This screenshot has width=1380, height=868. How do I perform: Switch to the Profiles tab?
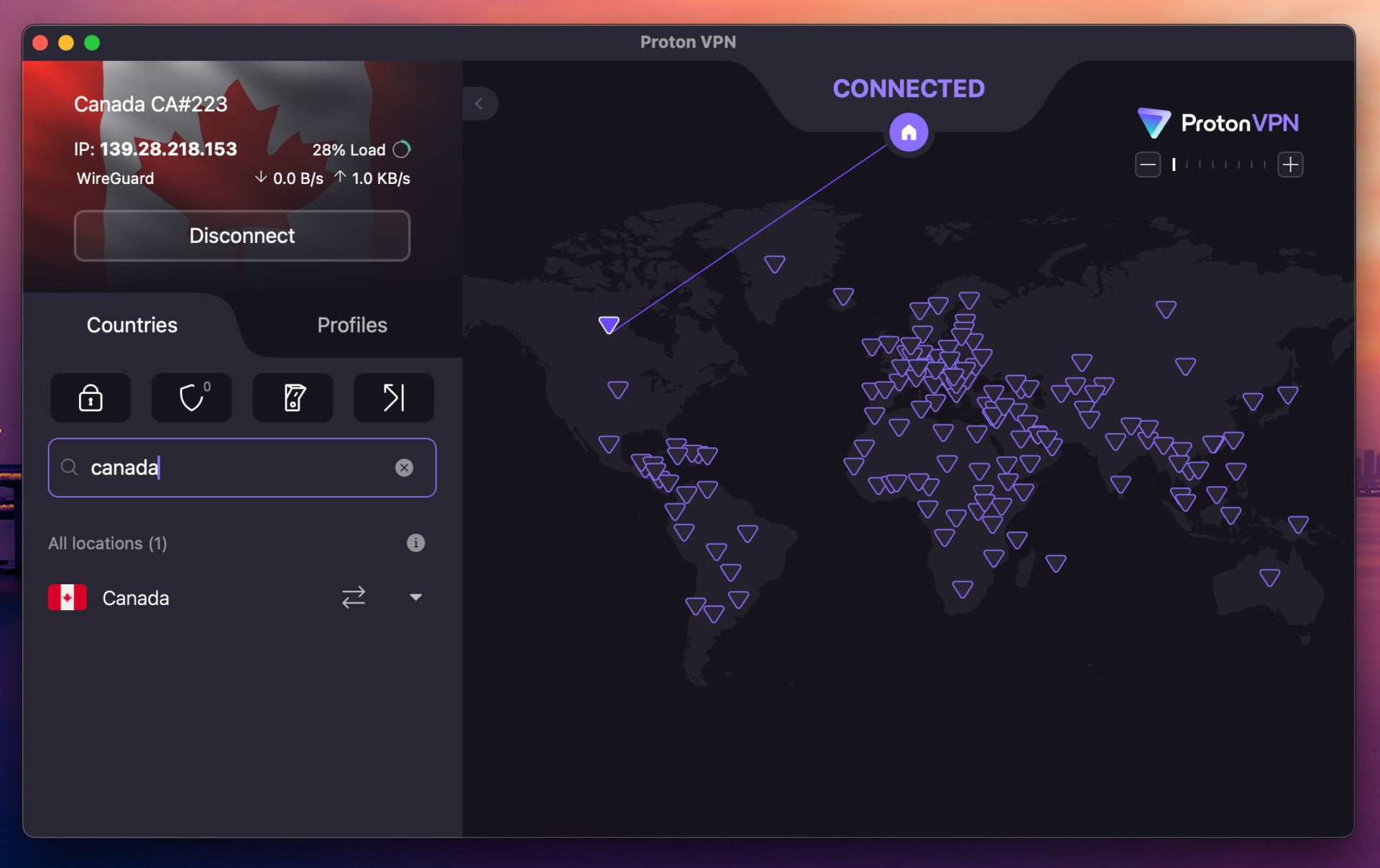tap(352, 325)
